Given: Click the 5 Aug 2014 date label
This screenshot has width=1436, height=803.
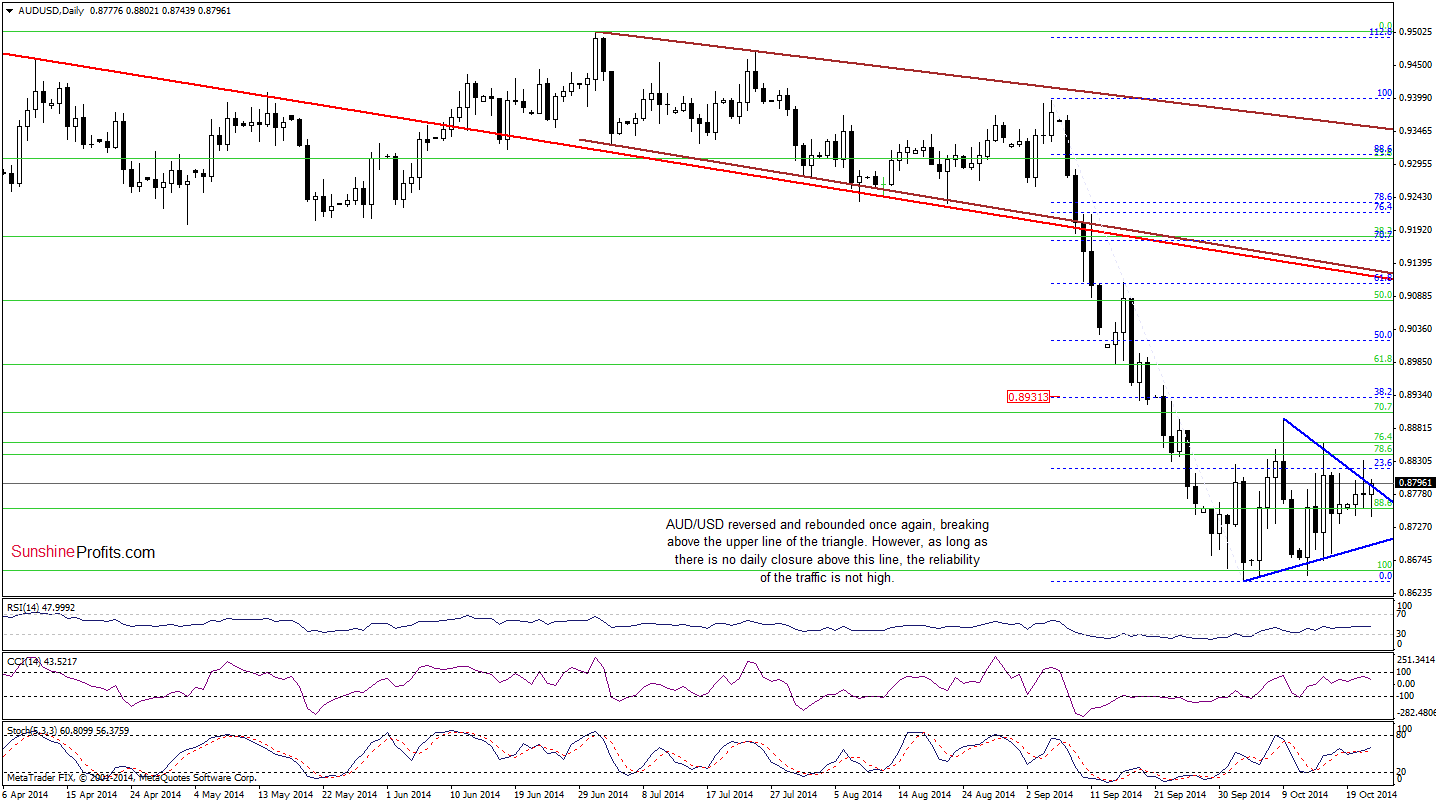Looking at the screenshot, I should click(x=860, y=794).
